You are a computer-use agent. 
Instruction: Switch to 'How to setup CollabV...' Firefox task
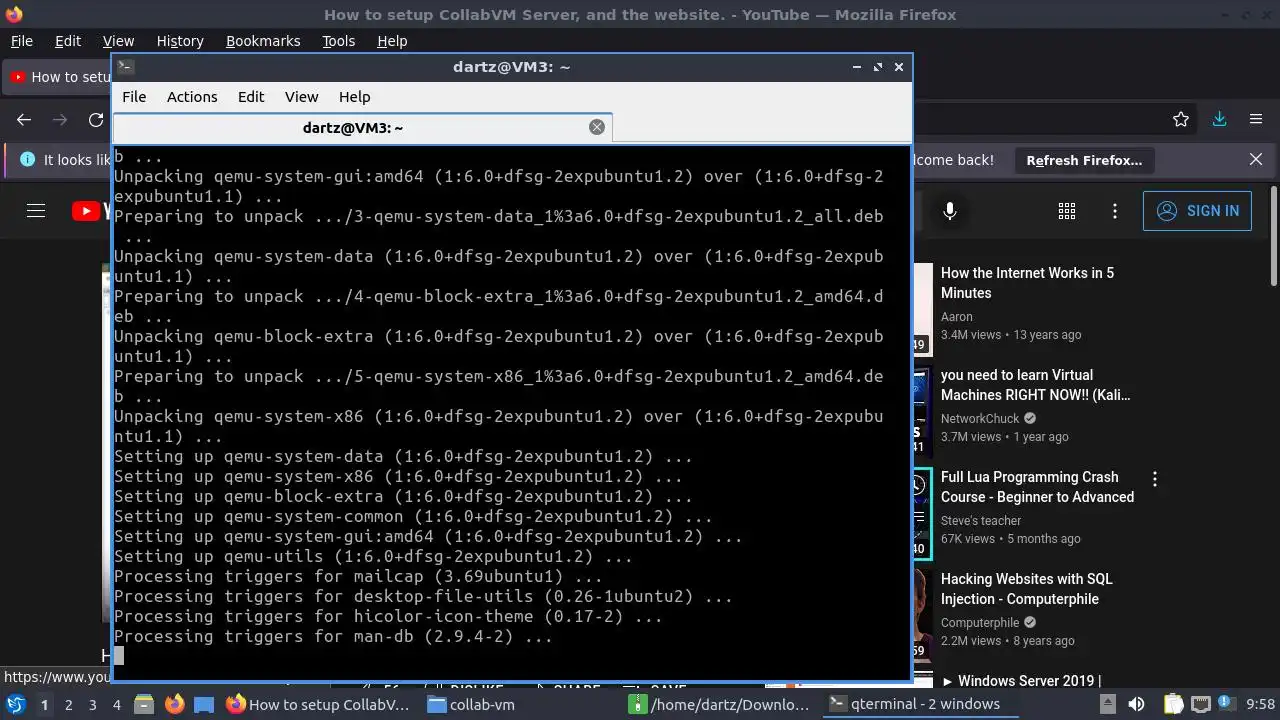[319, 704]
